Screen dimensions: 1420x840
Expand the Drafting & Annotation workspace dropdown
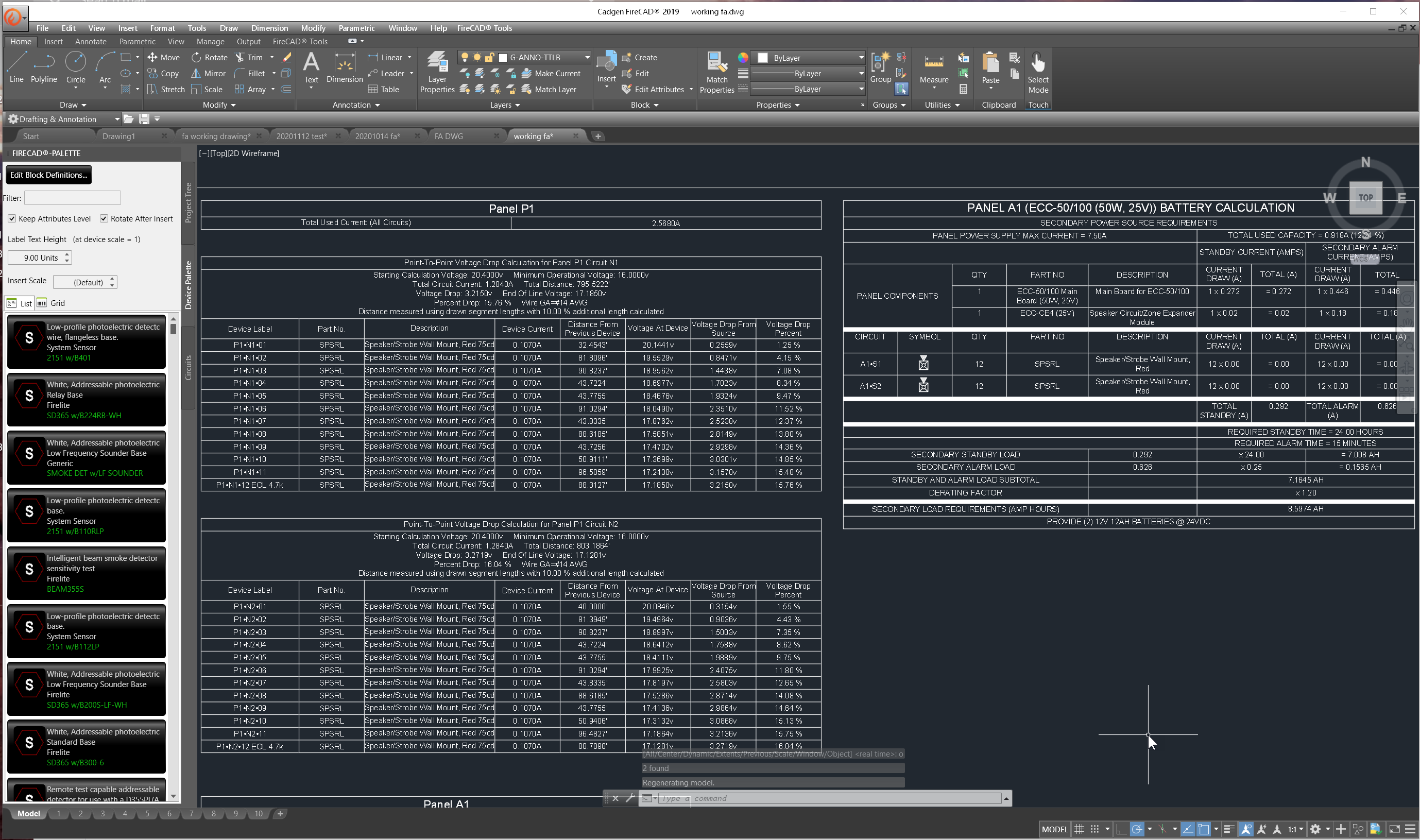pos(116,119)
